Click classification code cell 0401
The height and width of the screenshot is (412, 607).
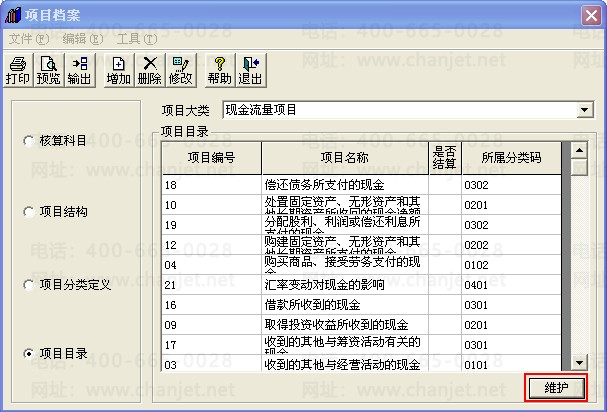511,285
